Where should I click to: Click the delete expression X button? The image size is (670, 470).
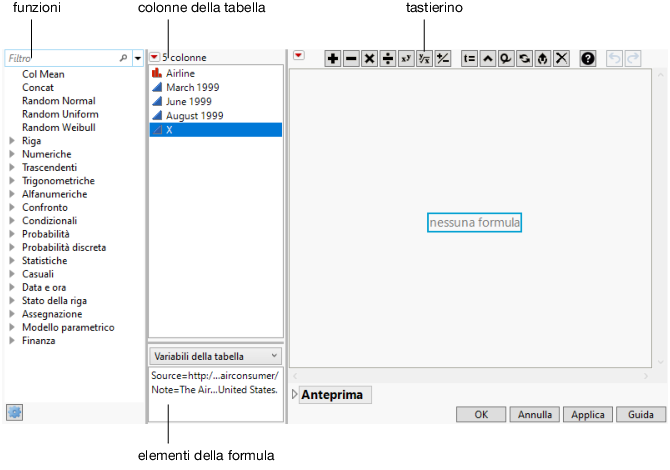click(x=561, y=59)
